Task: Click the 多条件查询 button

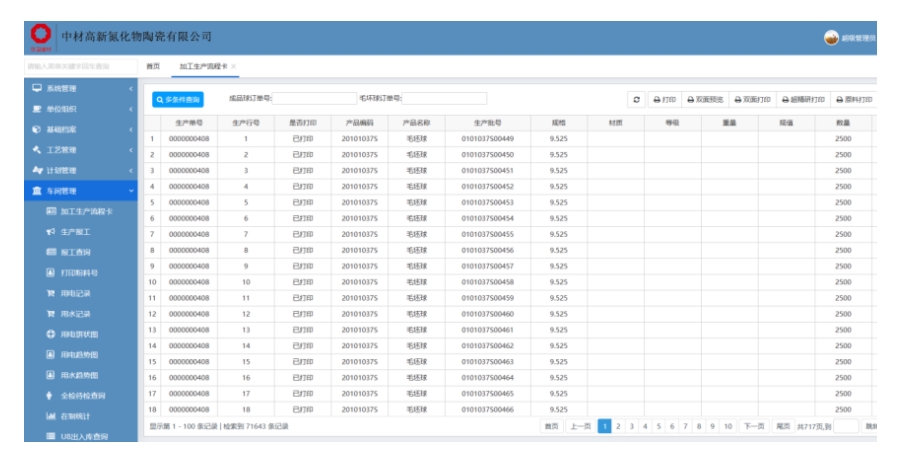Action: [178, 100]
